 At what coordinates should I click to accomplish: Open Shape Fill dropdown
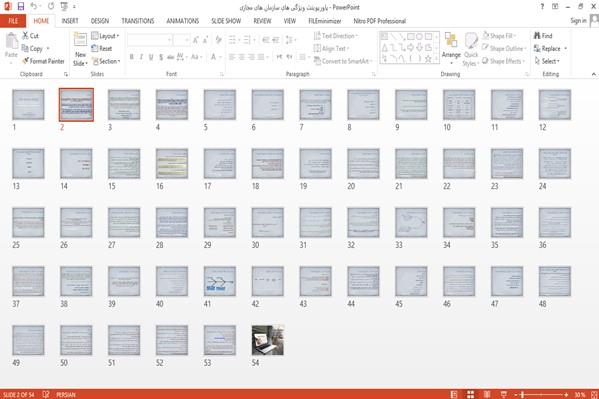(499, 36)
